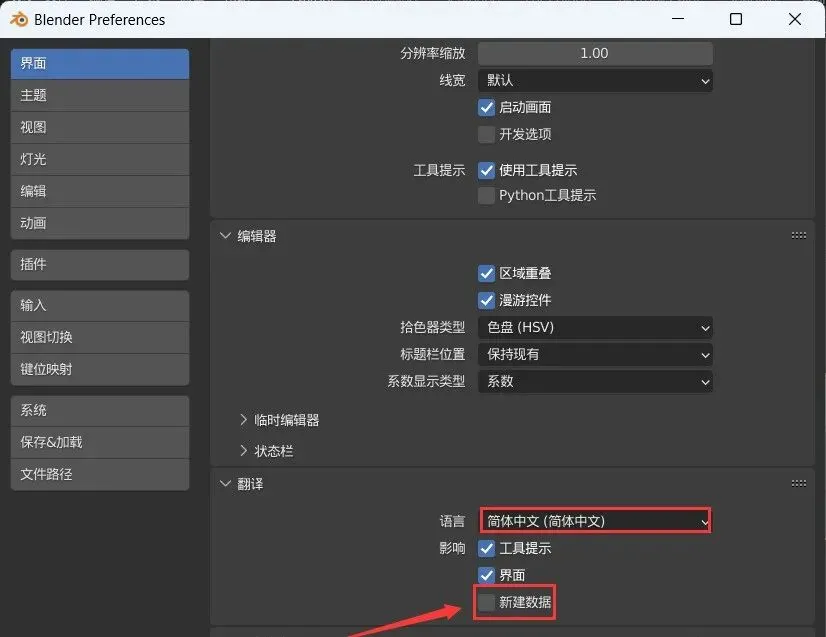Uncheck the 界面 translation checkbox
This screenshot has height=637, width=826.
[x=486, y=575]
